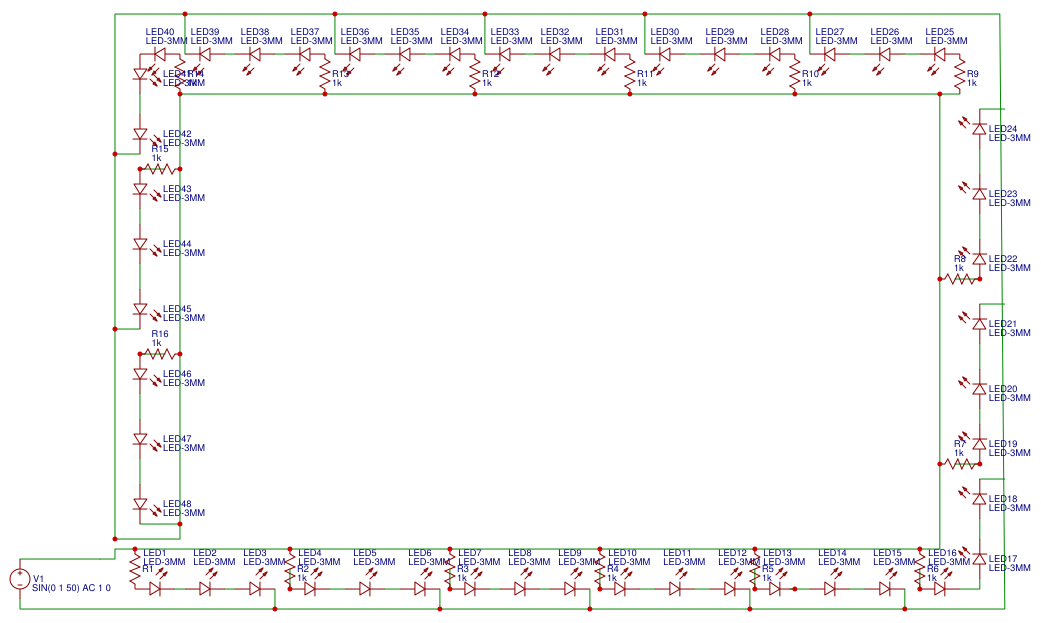
Task: Select the LED22 diode symbol
Action: click(x=979, y=258)
